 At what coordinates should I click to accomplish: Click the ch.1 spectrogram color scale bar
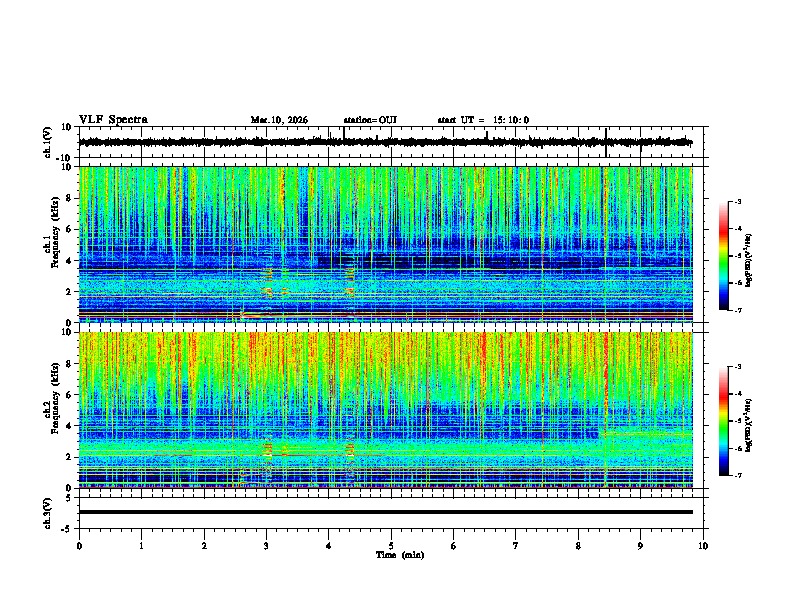click(x=723, y=256)
